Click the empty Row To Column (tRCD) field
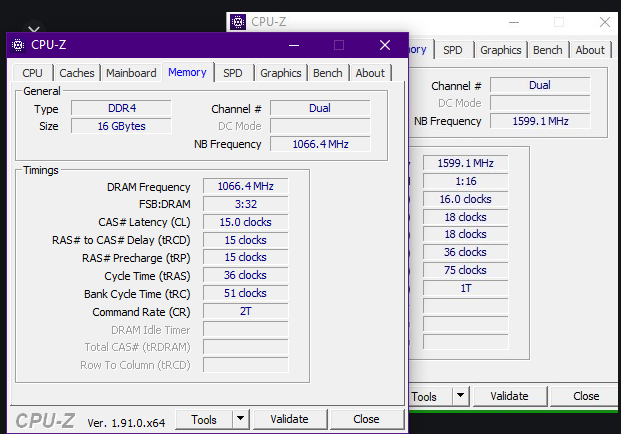Screen dimensions: 621x434 tap(246, 365)
